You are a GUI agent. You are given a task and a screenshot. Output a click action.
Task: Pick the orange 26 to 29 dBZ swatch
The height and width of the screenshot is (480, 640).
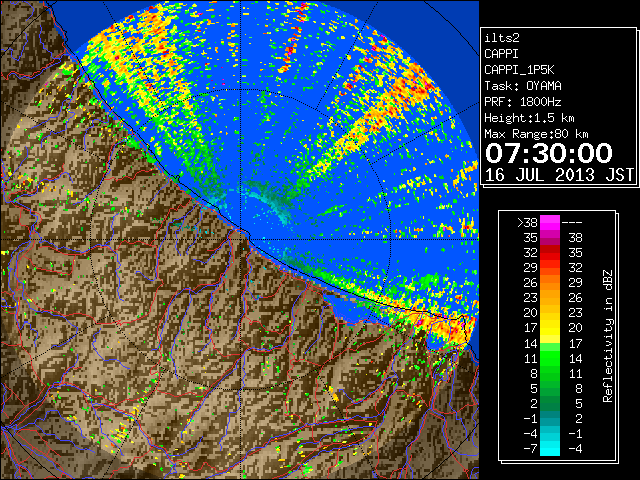tap(550, 283)
